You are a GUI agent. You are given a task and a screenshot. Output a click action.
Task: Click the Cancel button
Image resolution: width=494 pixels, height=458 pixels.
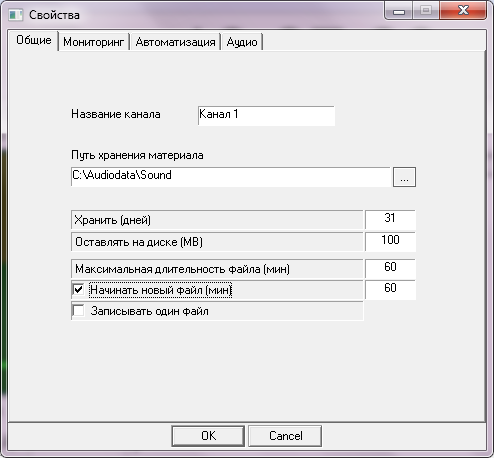point(285,436)
